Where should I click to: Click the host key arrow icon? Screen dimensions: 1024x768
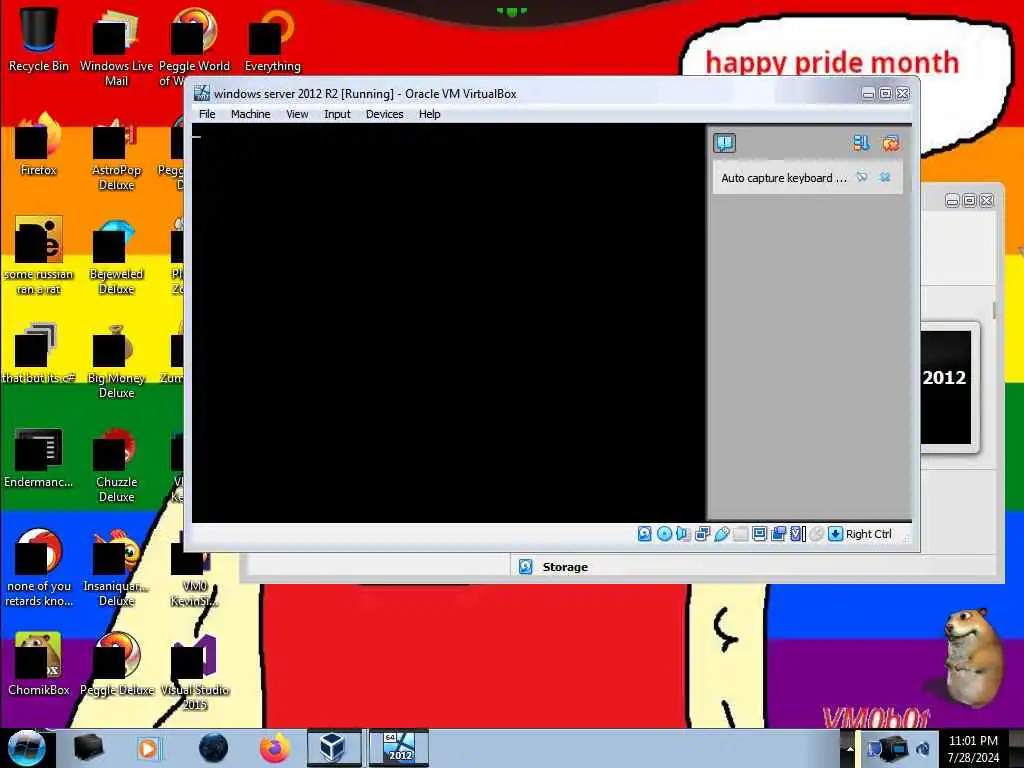click(x=835, y=534)
